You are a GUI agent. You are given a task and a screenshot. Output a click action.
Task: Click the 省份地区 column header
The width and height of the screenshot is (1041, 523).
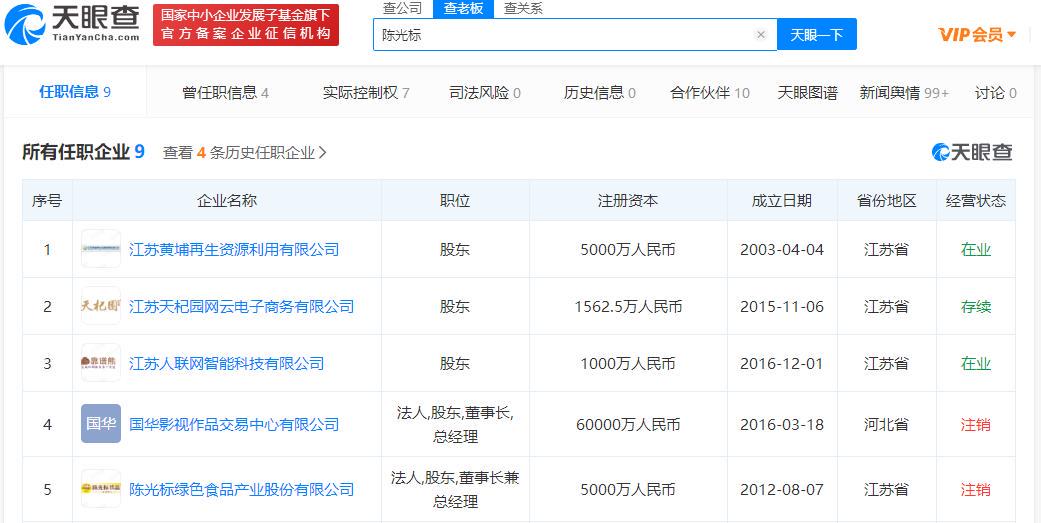[x=886, y=200]
